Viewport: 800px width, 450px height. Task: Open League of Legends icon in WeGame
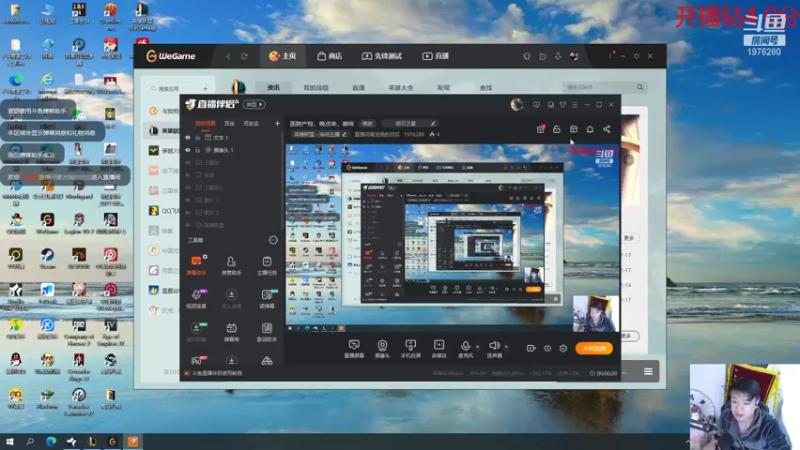point(238,87)
